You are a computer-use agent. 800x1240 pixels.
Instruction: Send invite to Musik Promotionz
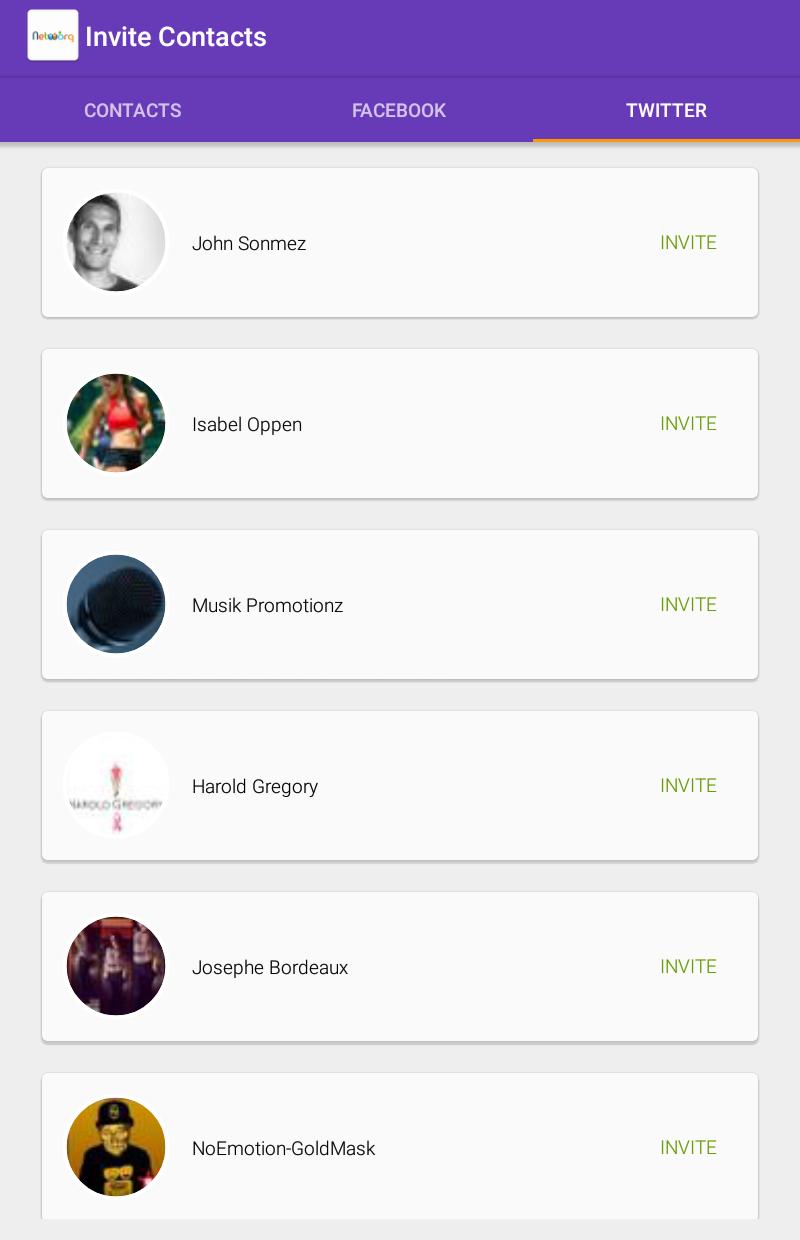(688, 605)
